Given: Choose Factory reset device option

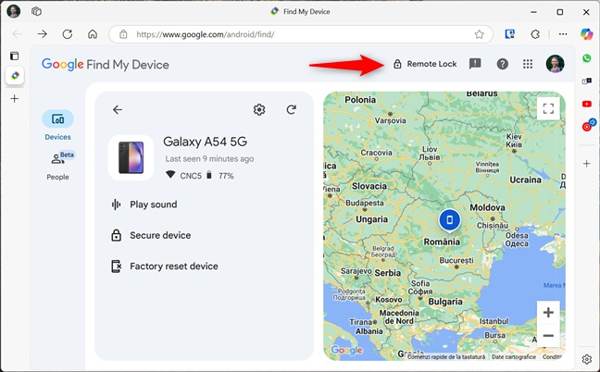Looking at the screenshot, I should (x=165, y=266).
